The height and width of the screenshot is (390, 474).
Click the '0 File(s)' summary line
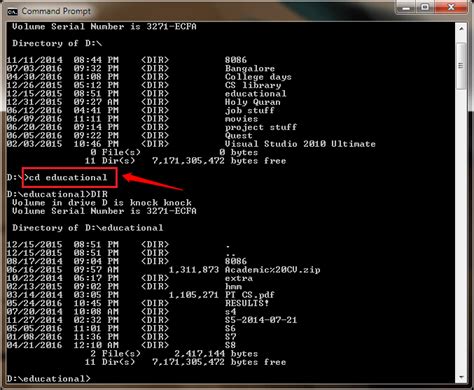[x=116, y=152]
